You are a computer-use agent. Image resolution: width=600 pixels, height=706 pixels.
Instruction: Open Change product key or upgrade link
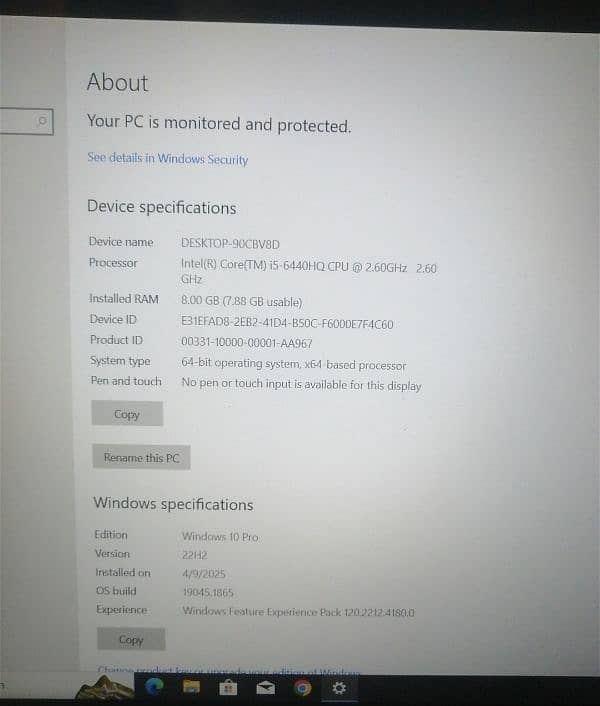pyautogui.click(x=229, y=671)
